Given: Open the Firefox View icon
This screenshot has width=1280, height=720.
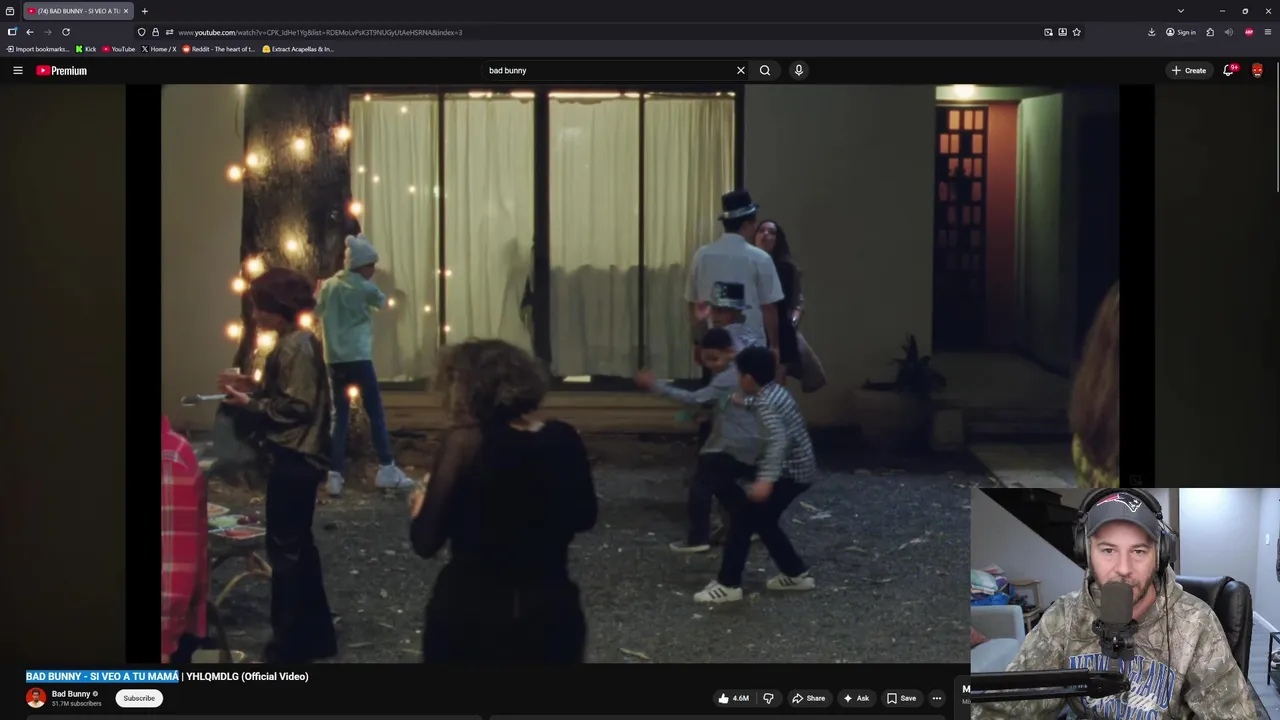Looking at the screenshot, I should coord(10,11).
